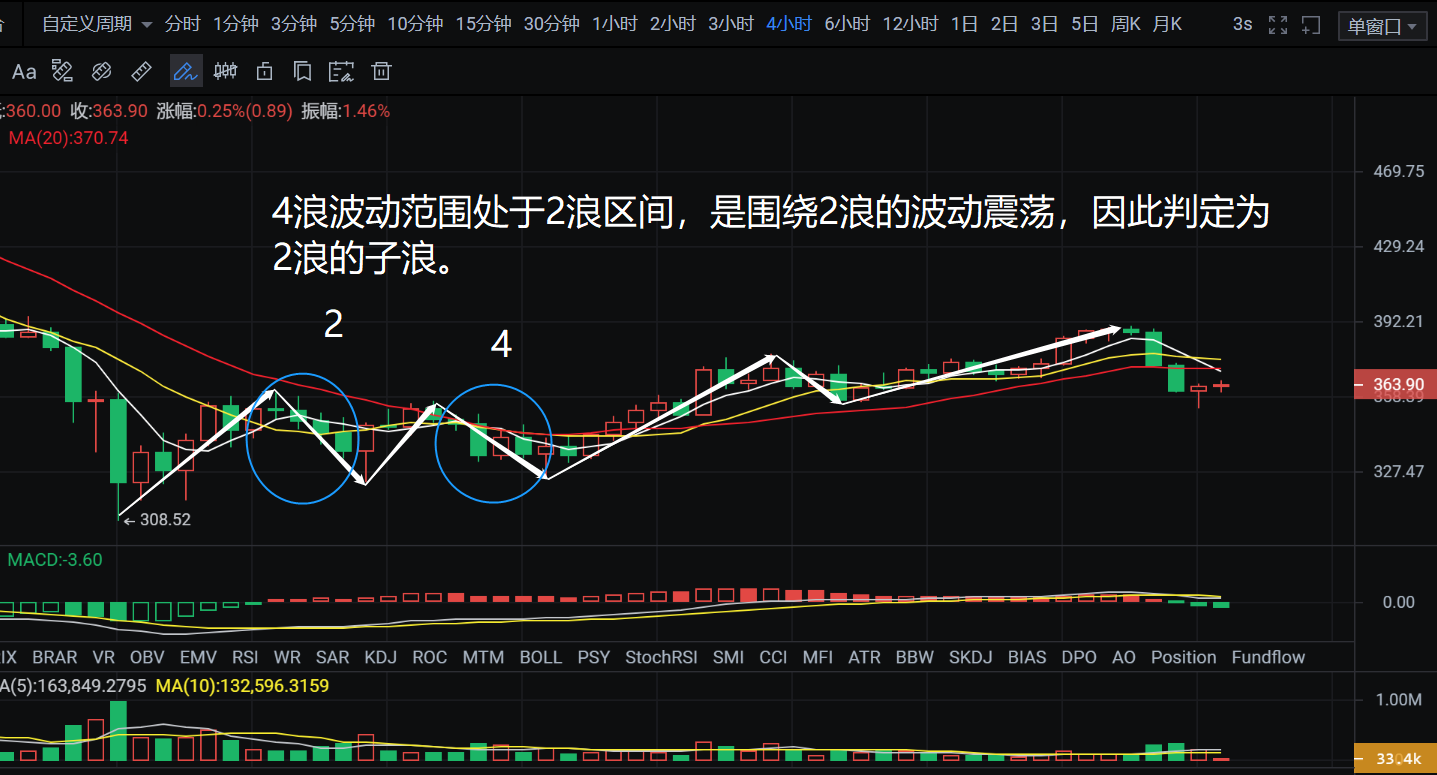Switch to the 周K weekly timeframe
Viewport: 1437px width, 775px height.
pos(1125,24)
